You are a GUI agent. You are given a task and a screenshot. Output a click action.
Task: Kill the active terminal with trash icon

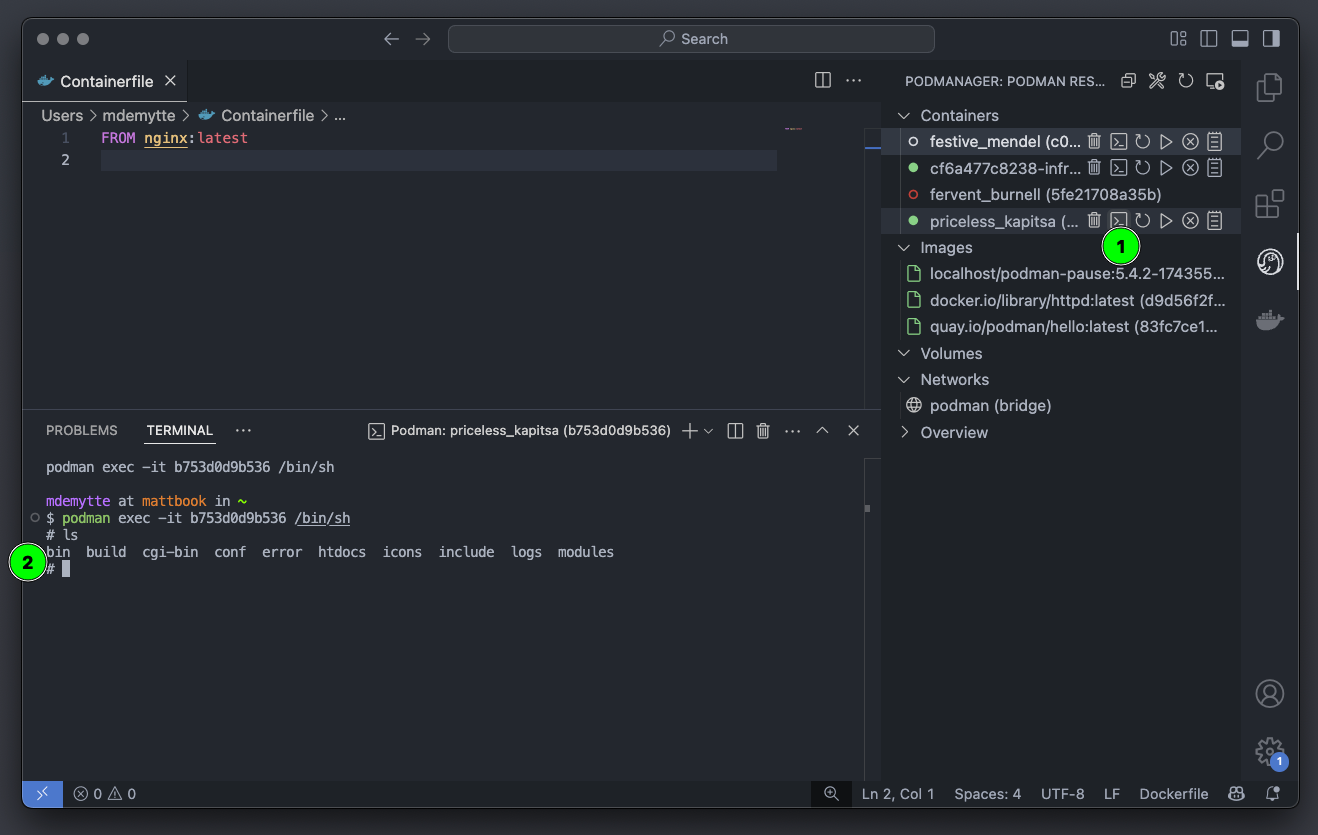(x=763, y=430)
